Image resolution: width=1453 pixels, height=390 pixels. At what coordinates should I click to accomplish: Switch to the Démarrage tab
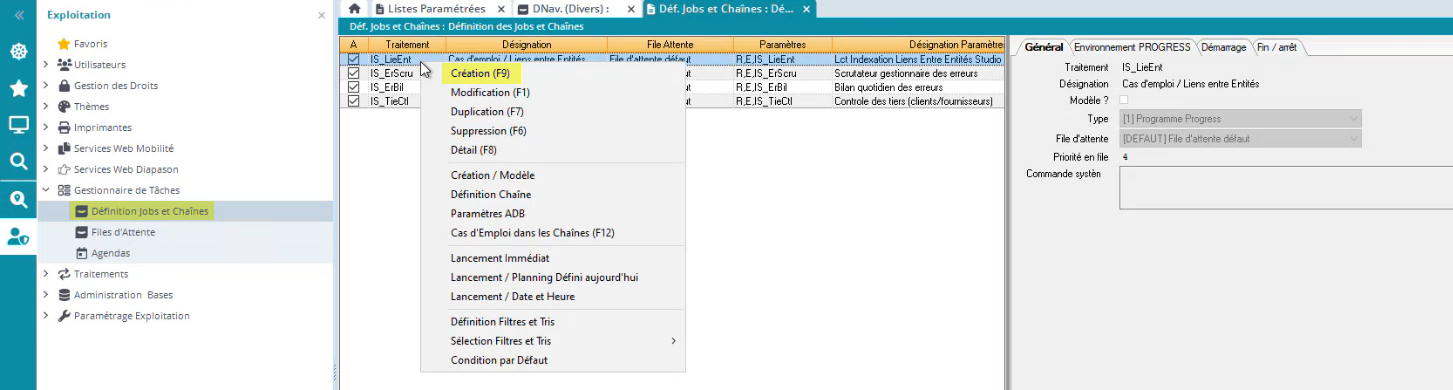pyautogui.click(x=1223, y=47)
